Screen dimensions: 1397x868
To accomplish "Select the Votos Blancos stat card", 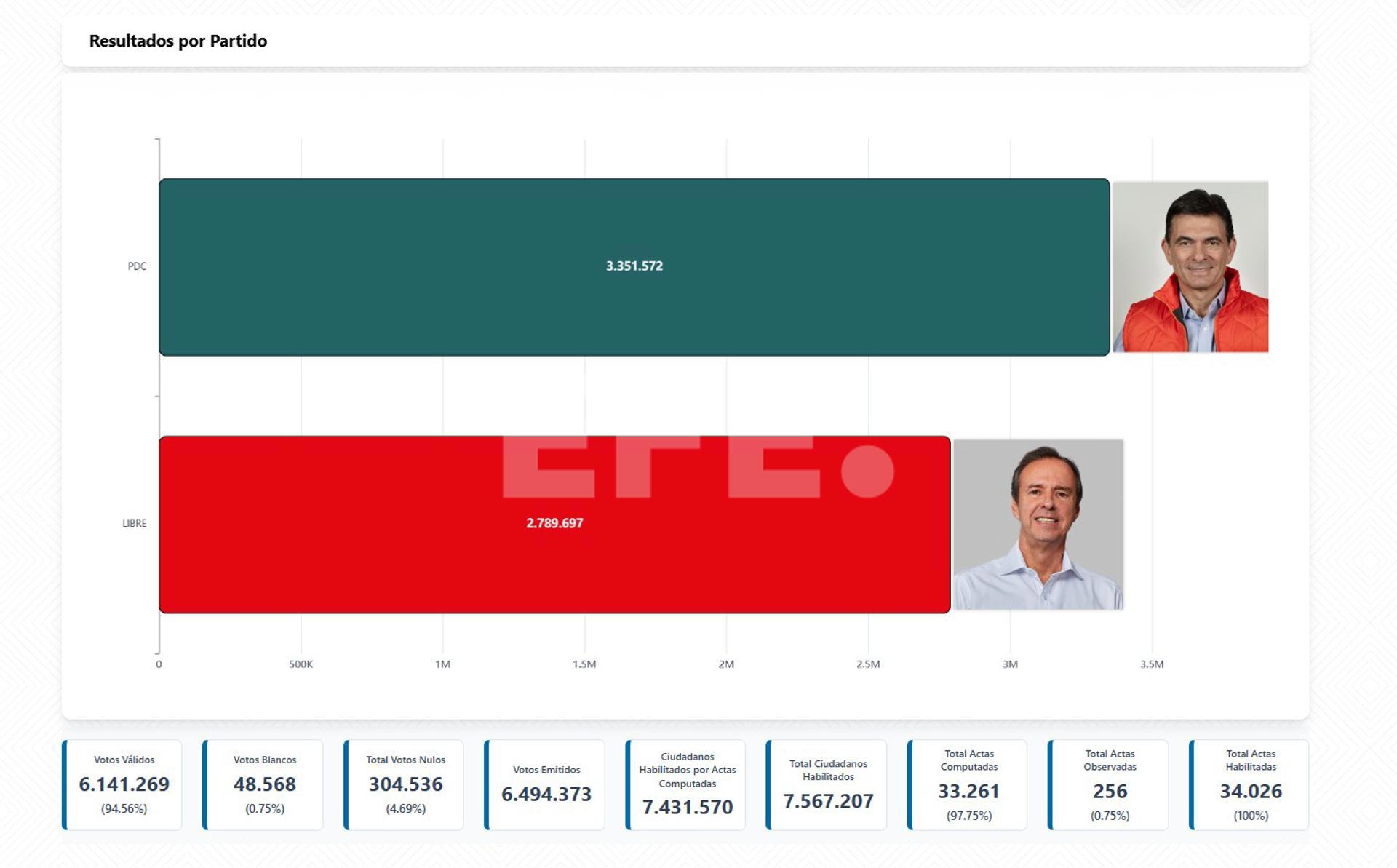I will pos(265,784).
